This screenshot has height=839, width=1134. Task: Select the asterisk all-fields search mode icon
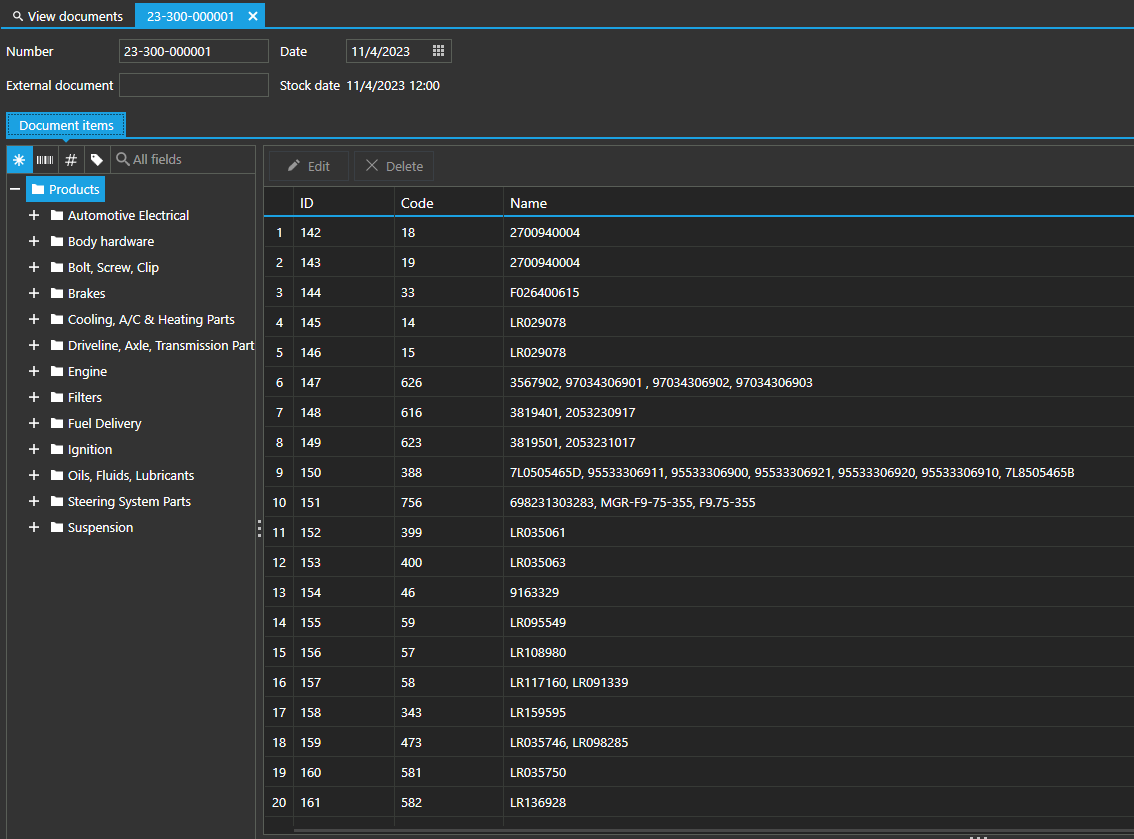point(19,160)
